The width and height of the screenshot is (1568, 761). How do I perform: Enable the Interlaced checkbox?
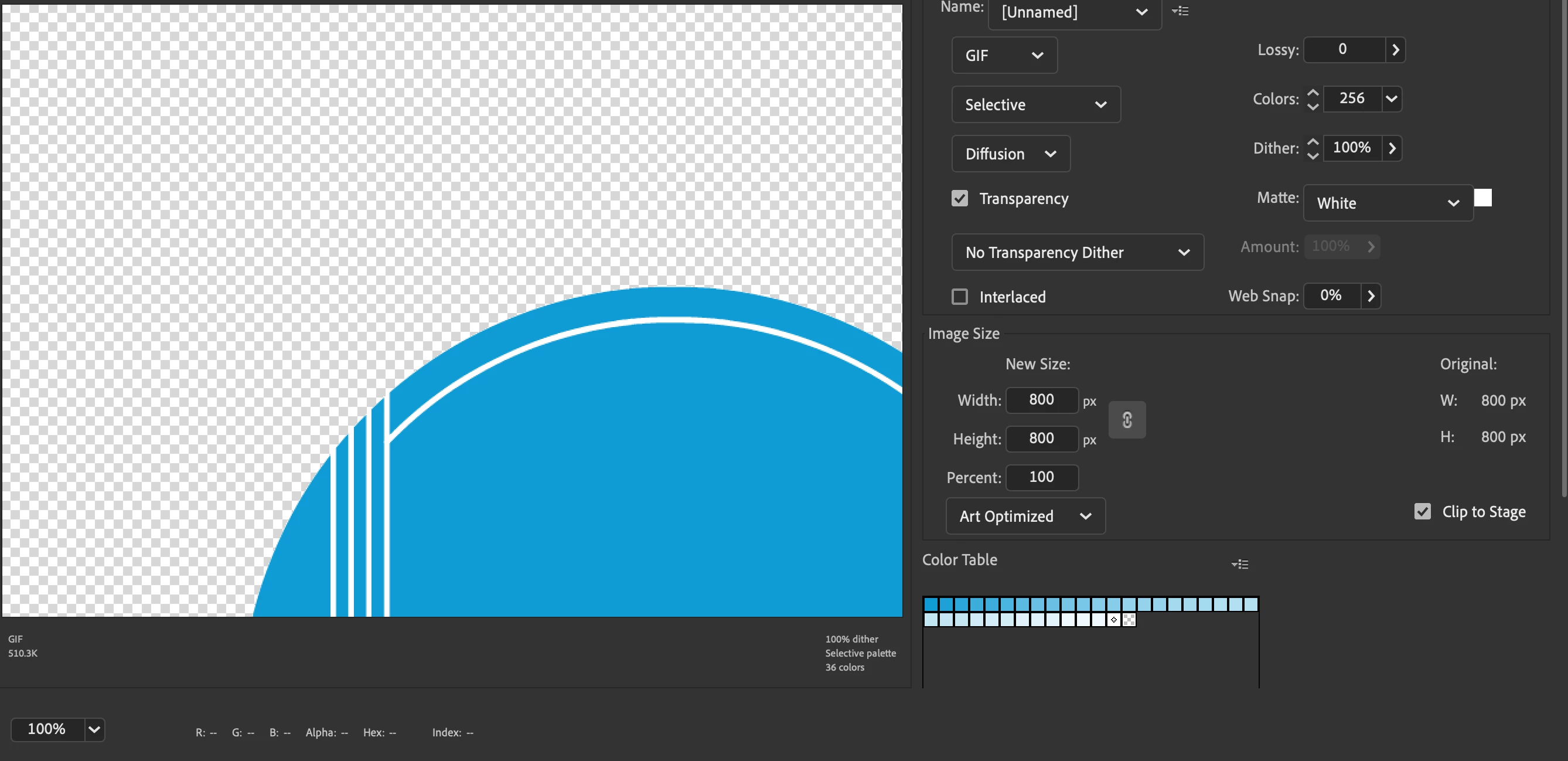(x=959, y=297)
